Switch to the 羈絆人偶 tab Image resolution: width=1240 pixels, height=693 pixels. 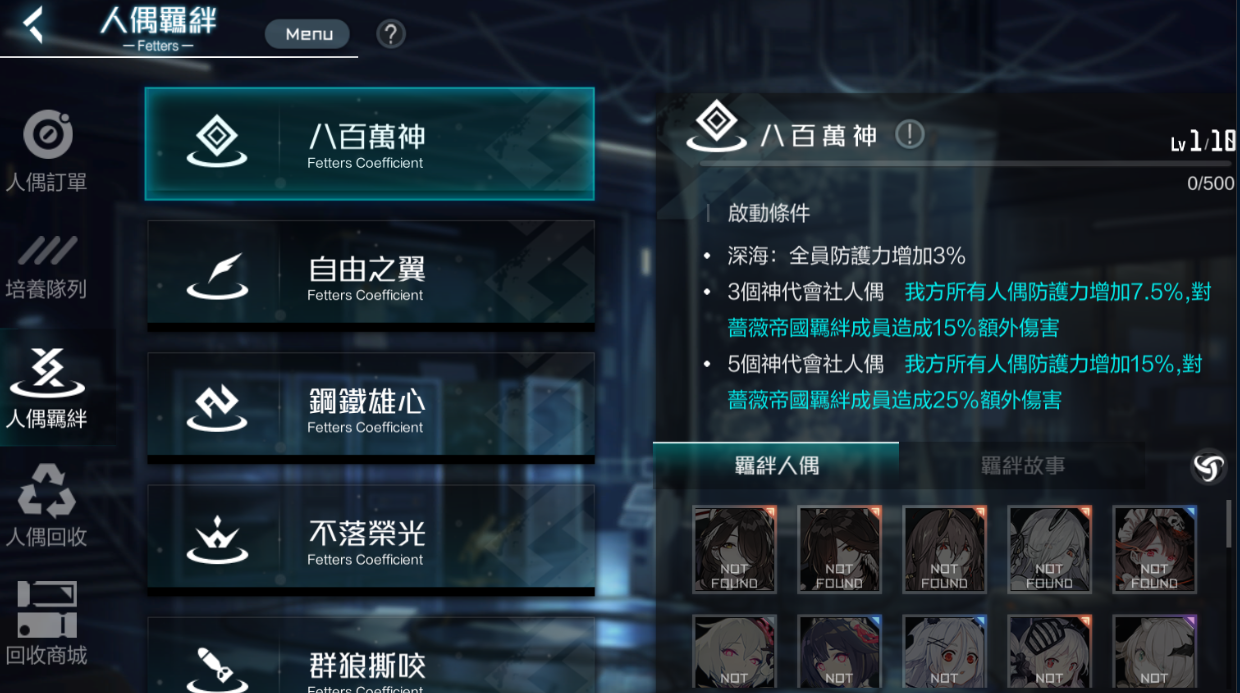[776, 466]
